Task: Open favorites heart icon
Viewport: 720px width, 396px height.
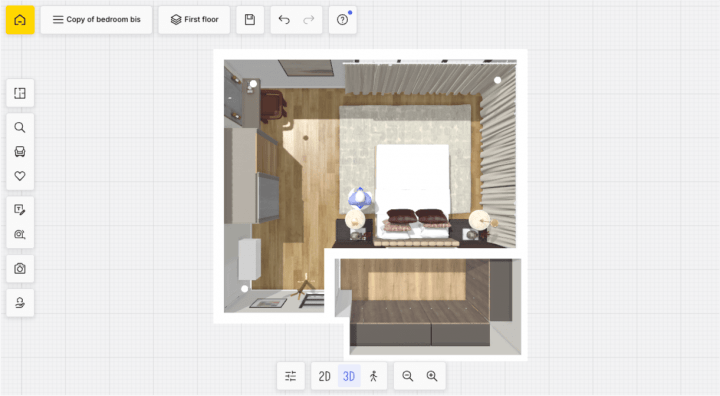Action: tap(20, 176)
